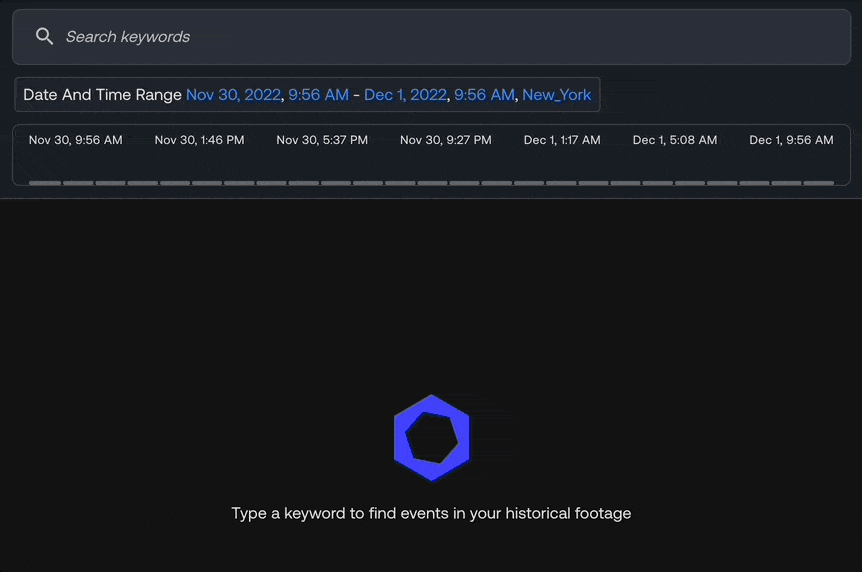
Task: Click the Dec 1, 1:17 AM timeline label
Action: pyautogui.click(x=562, y=140)
